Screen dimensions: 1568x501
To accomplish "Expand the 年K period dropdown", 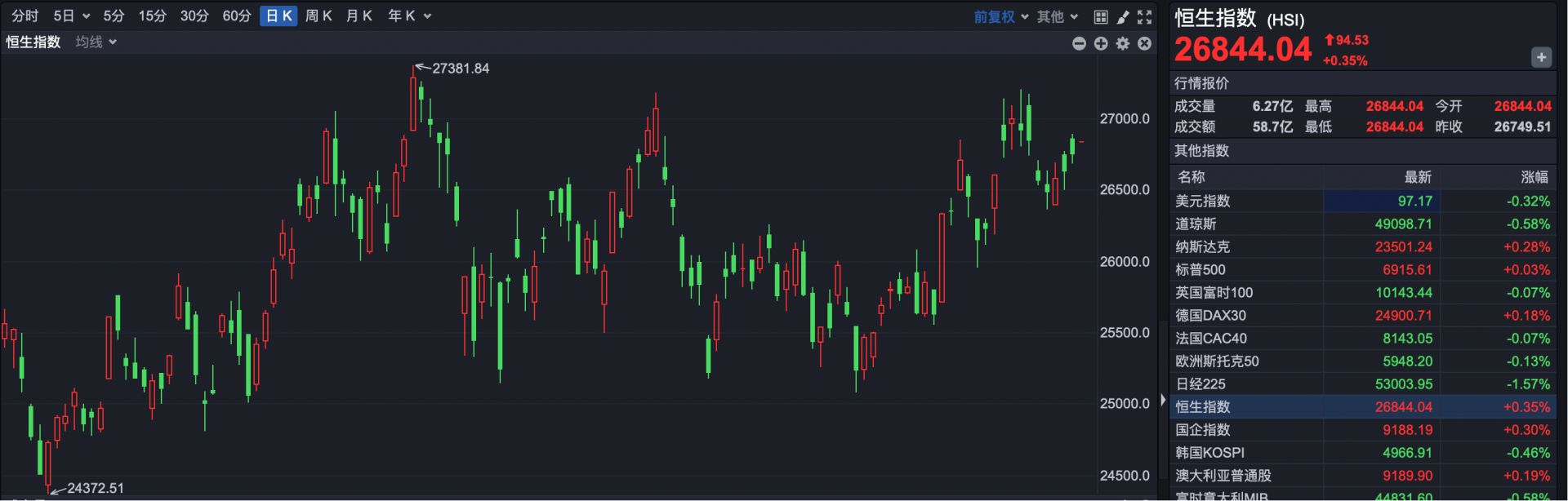I will tap(409, 16).
